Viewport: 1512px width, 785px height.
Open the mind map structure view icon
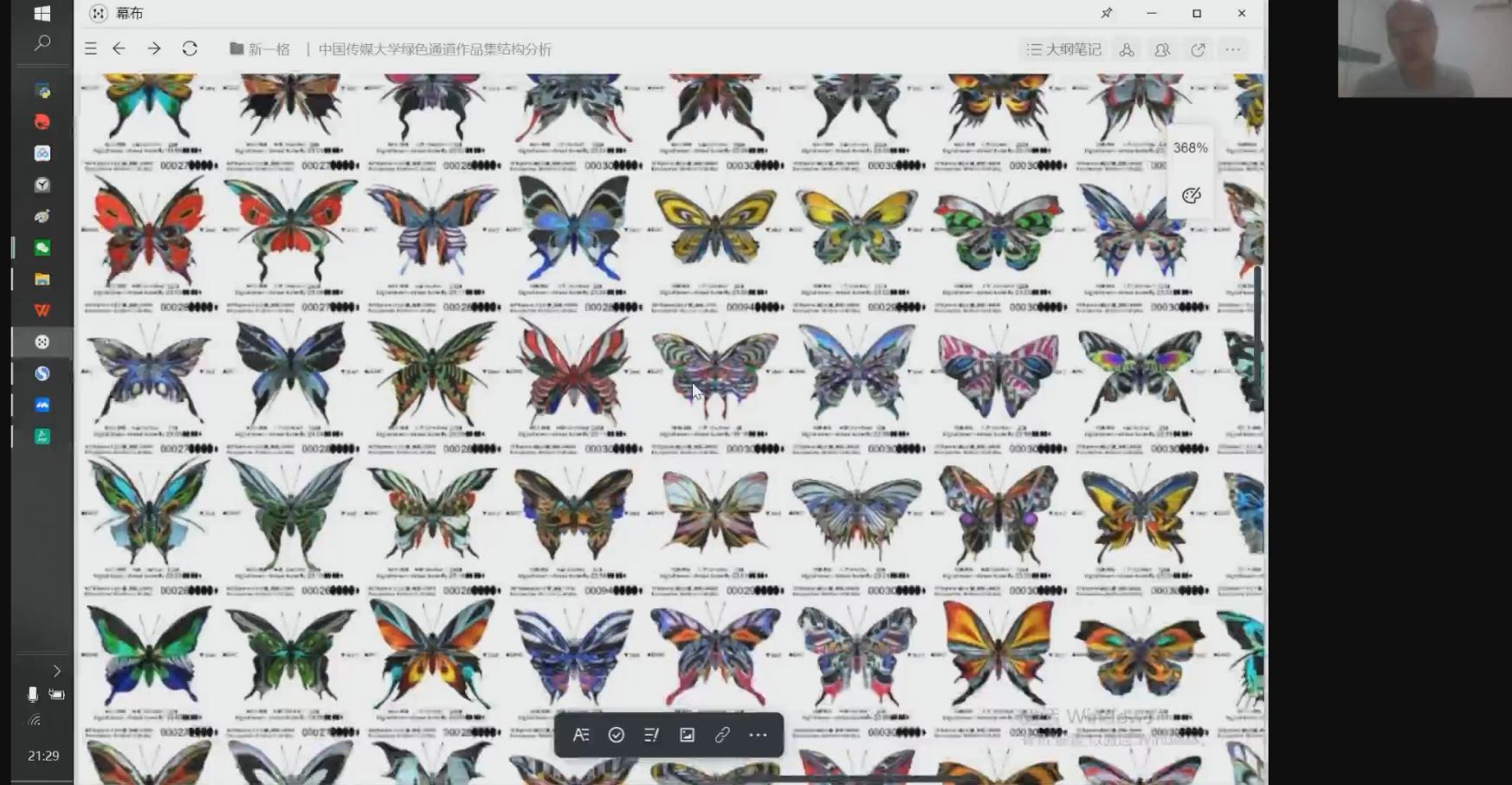pos(1127,50)
